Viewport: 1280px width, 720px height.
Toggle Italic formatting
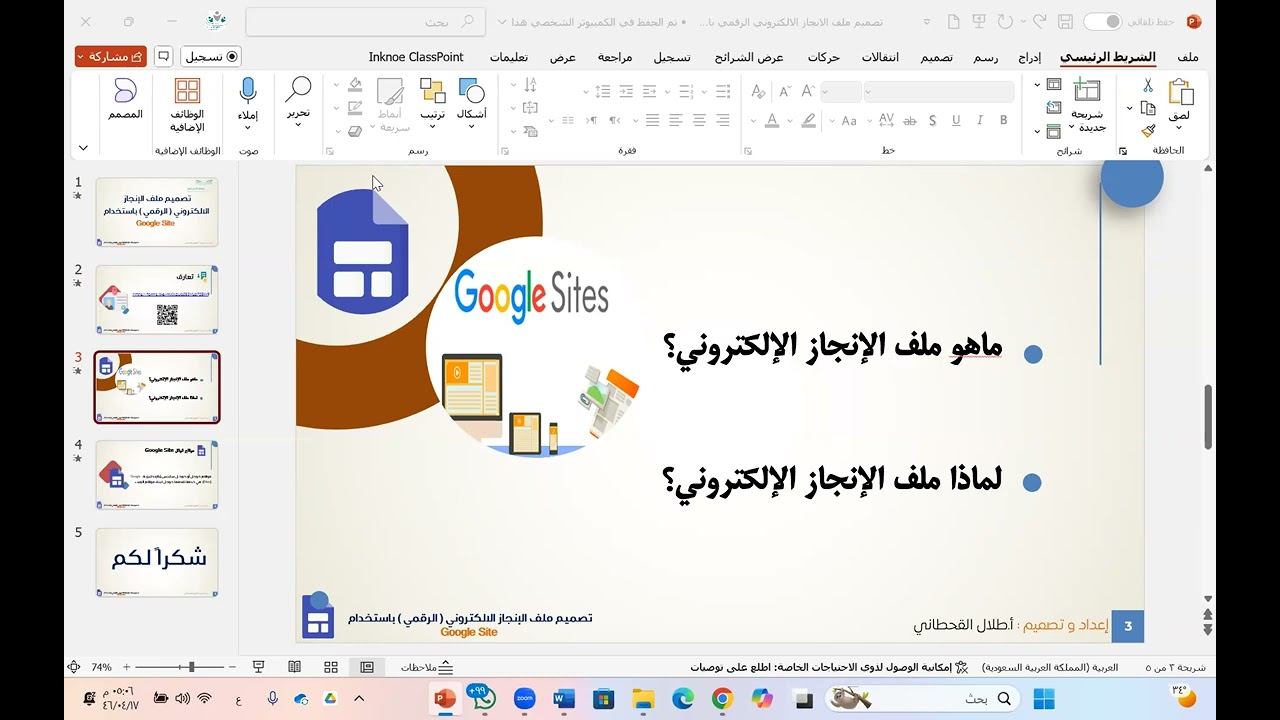(980, 120)
